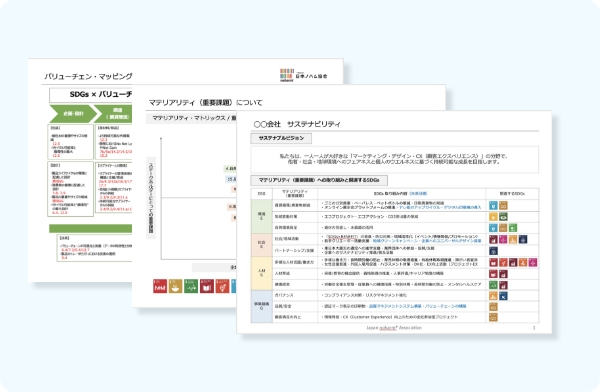600x392 pixels.
Task: Click the 日本ノハム協会 logo on the back slide
Action: (x=303, y=75)
